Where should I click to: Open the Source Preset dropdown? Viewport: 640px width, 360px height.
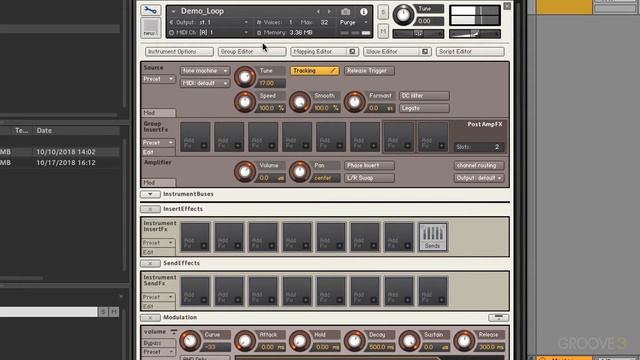pos(158,79)
